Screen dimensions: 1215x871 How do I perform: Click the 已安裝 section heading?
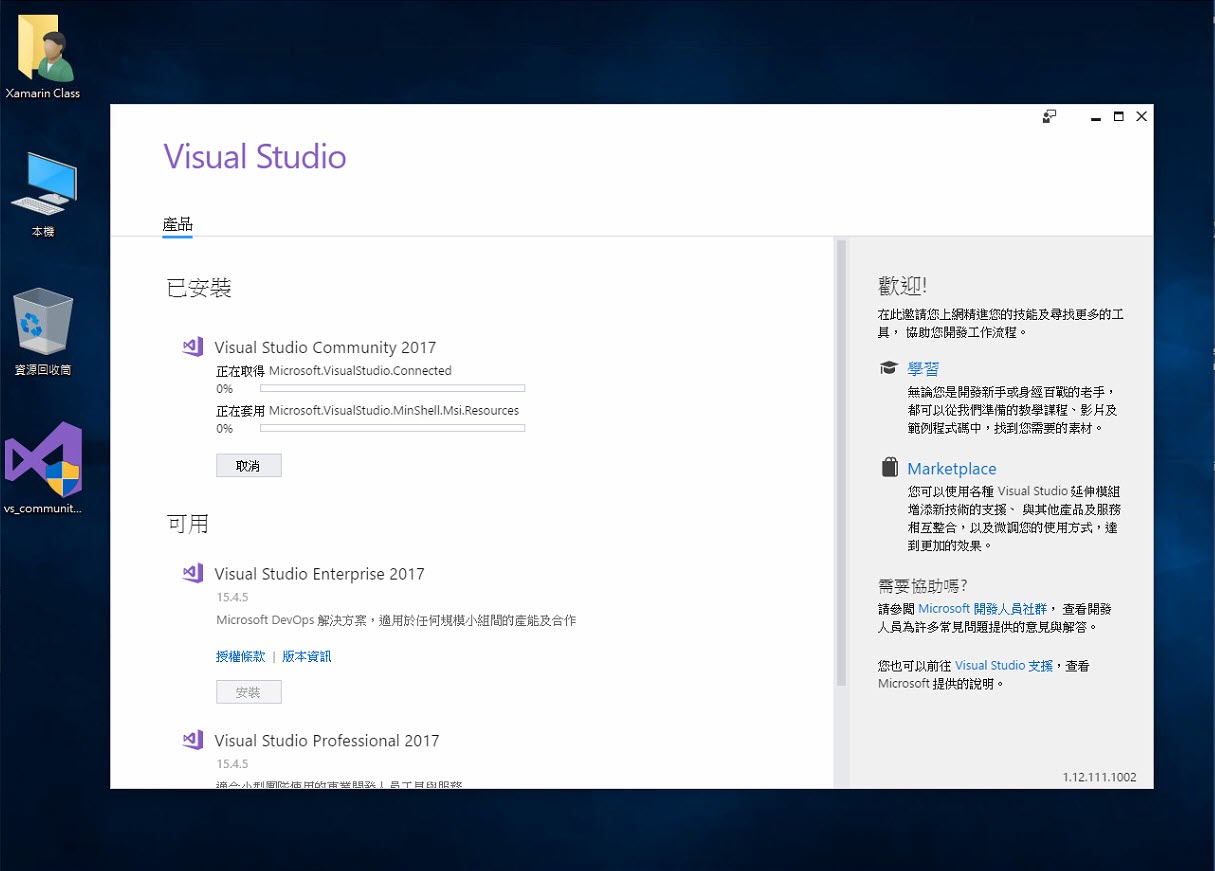(199, 288)
